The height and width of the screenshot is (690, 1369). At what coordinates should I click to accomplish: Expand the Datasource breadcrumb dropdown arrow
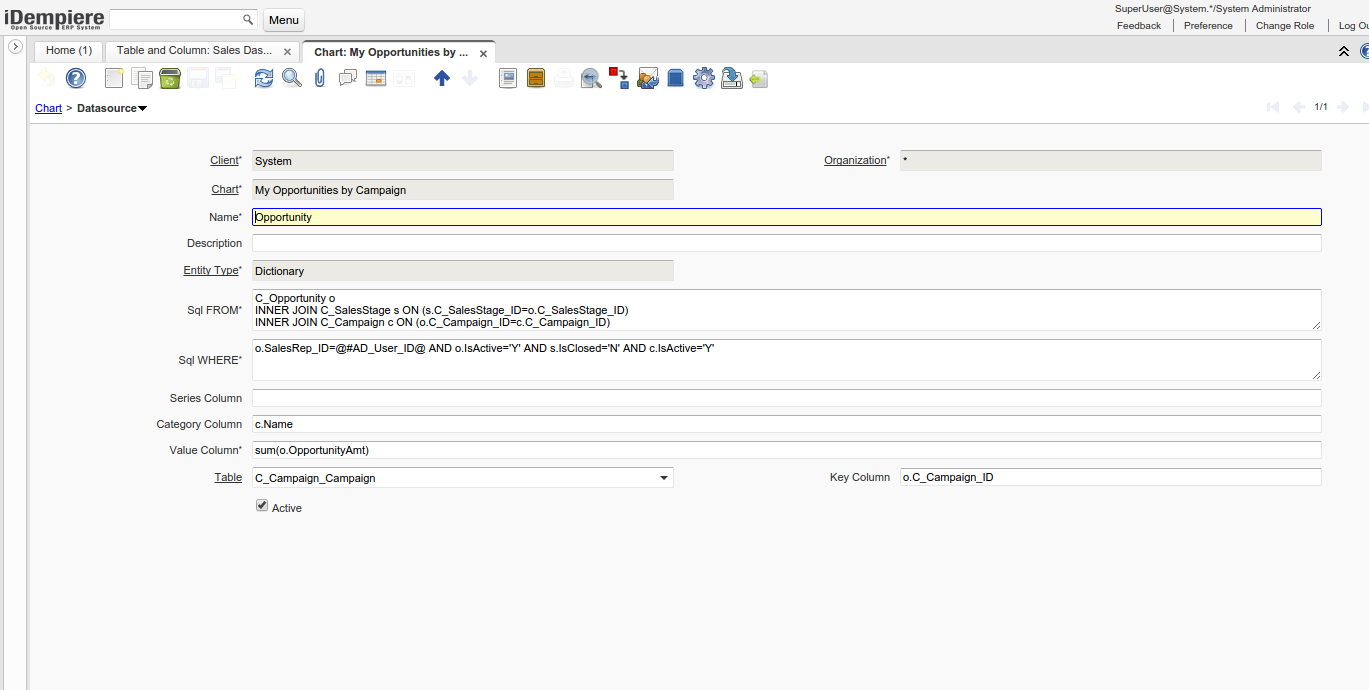(143, 108)
